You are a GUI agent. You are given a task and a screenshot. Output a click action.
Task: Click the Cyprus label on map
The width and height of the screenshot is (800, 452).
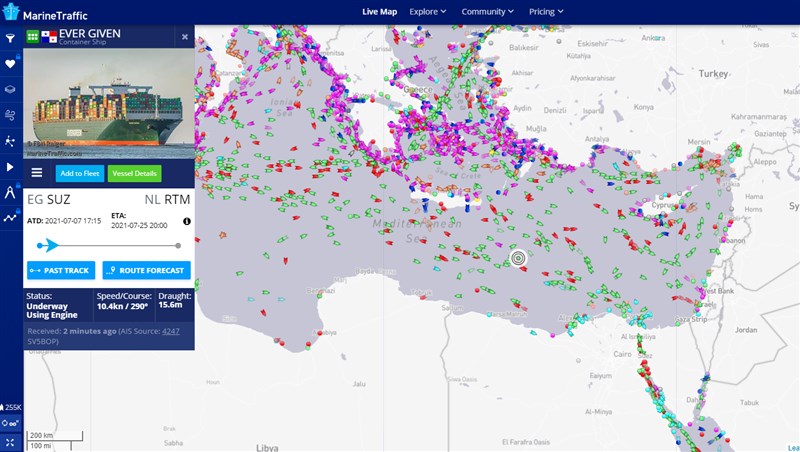click(x=663, y=205)
